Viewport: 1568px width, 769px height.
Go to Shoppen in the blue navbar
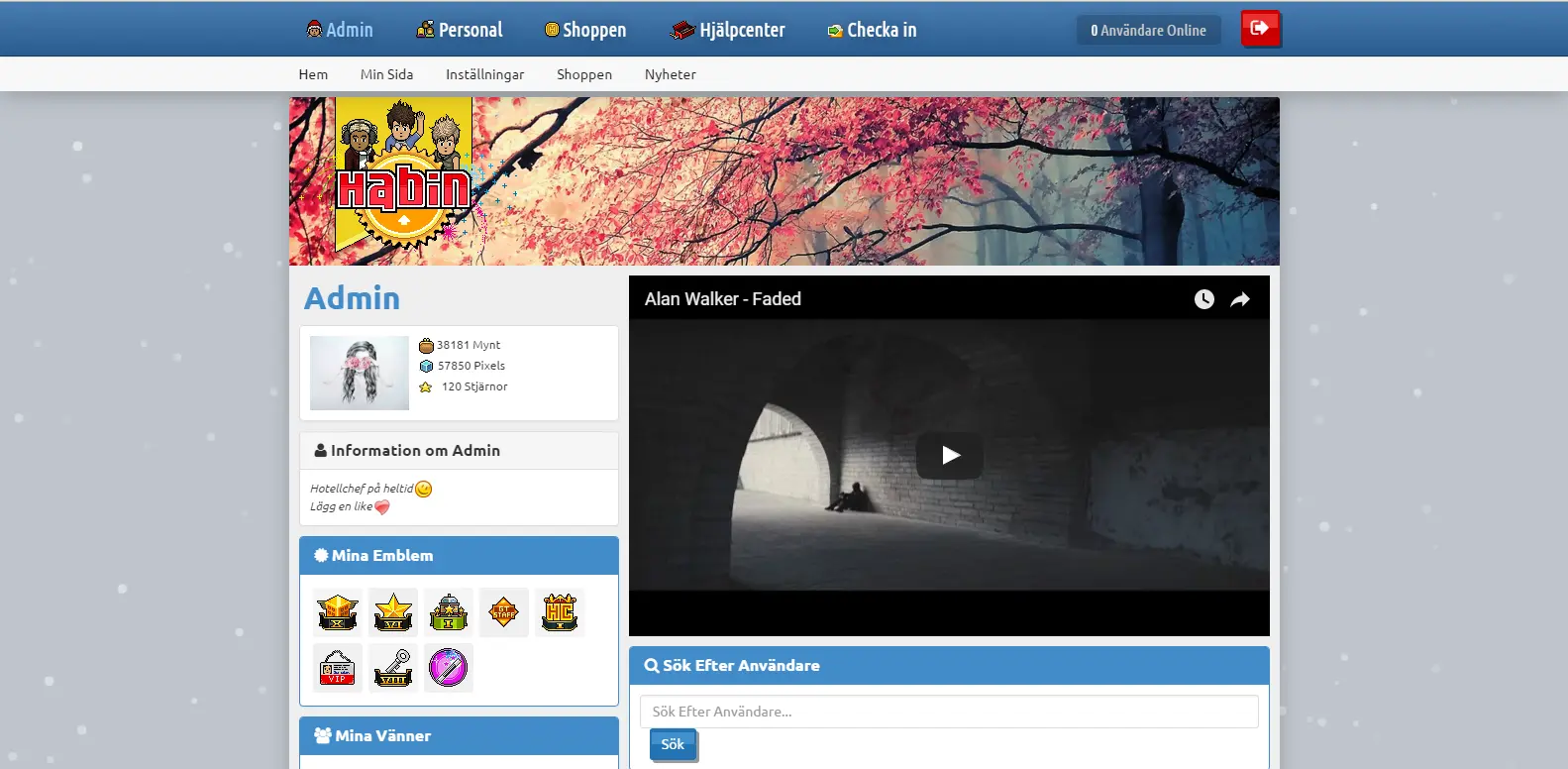tap(585, 30)
